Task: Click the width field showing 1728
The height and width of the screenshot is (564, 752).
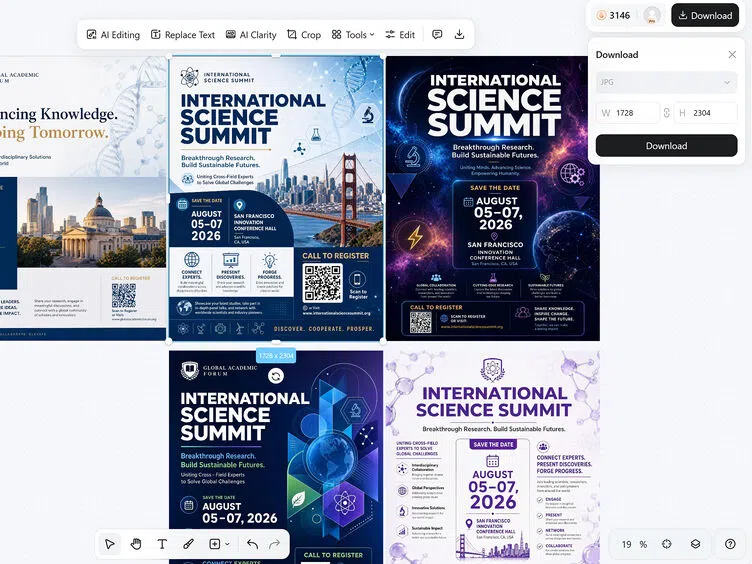Action: click(628, 113)
